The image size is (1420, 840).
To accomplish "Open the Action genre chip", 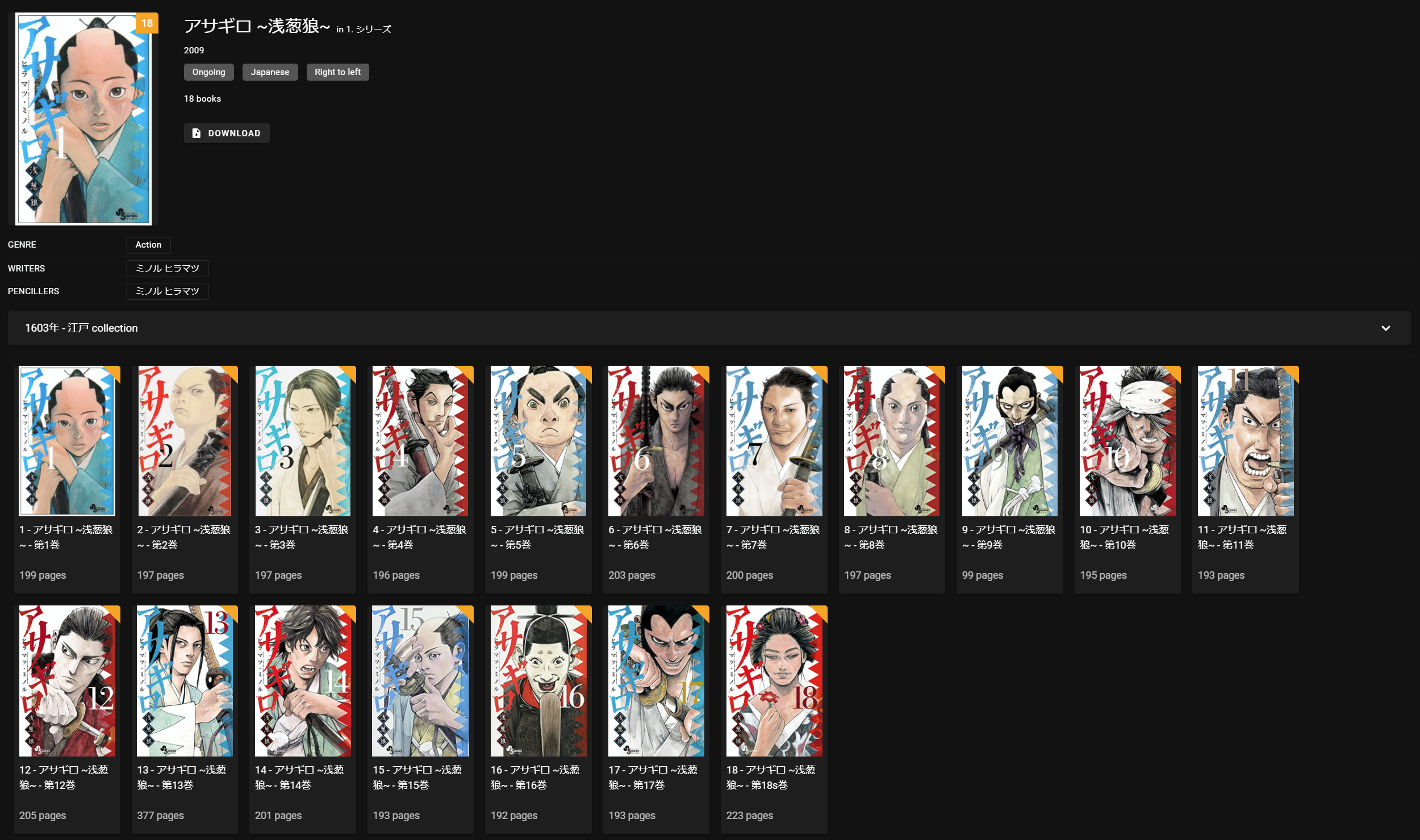I will (148, 245).
